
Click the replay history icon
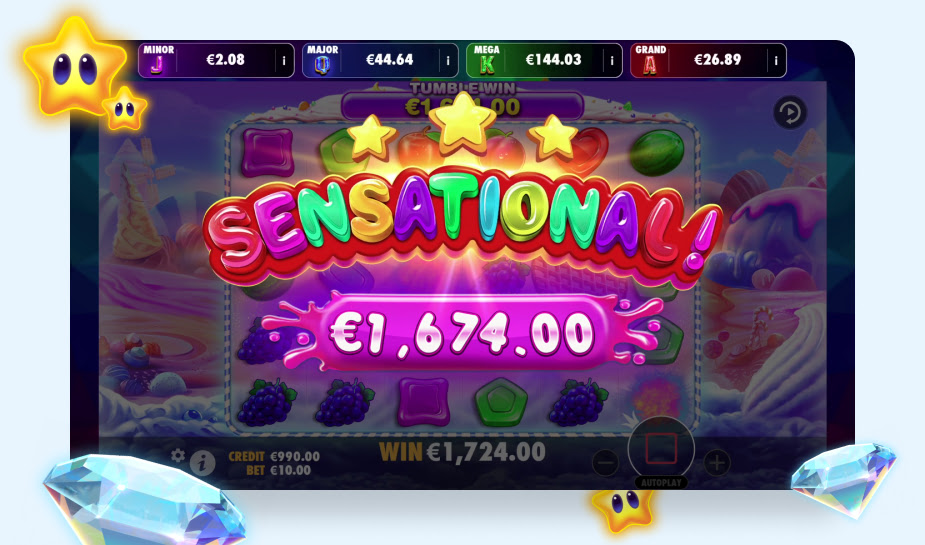790,112
